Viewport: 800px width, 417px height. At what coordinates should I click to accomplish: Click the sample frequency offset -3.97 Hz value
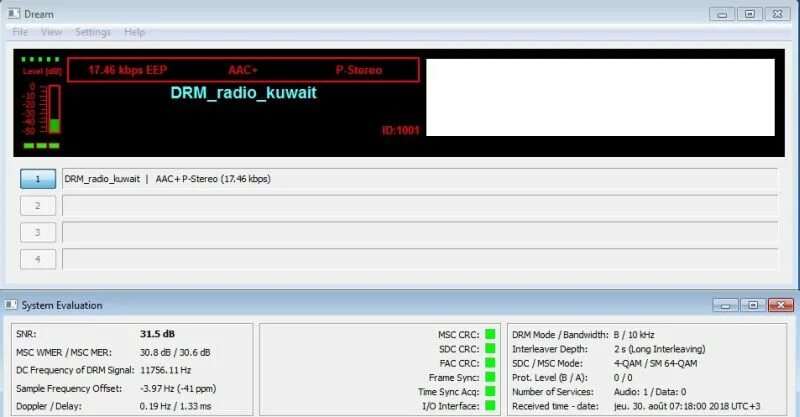coord(178,388)
